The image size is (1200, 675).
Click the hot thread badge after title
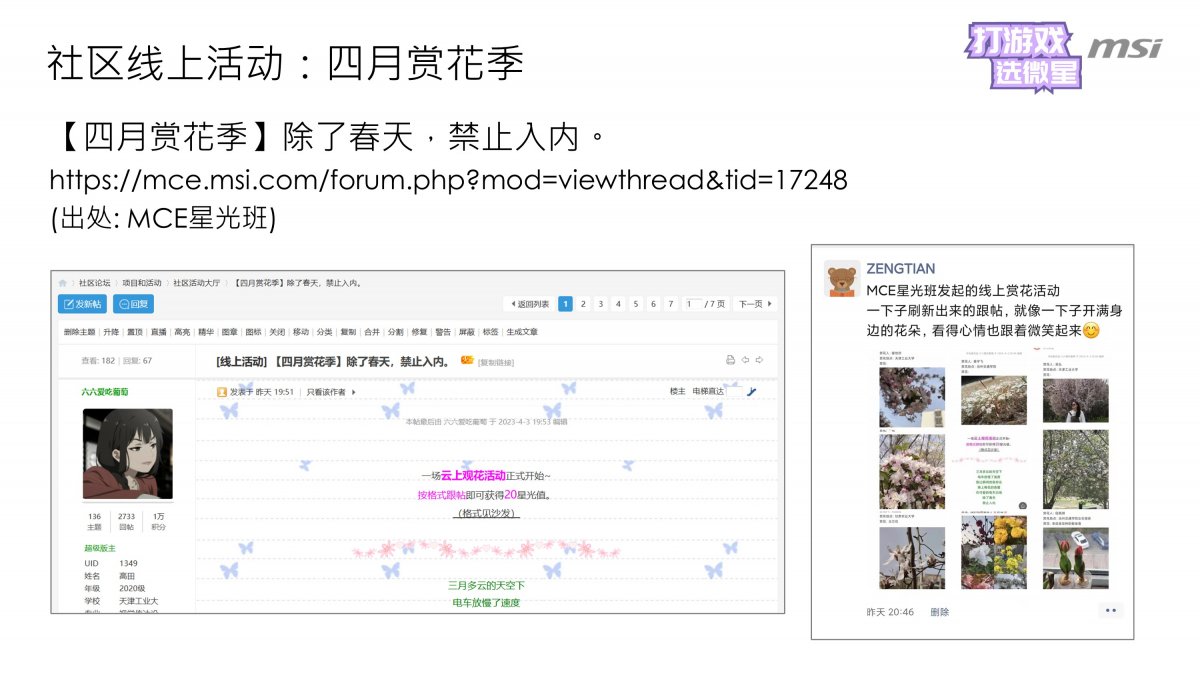click(x=466, y=360)
